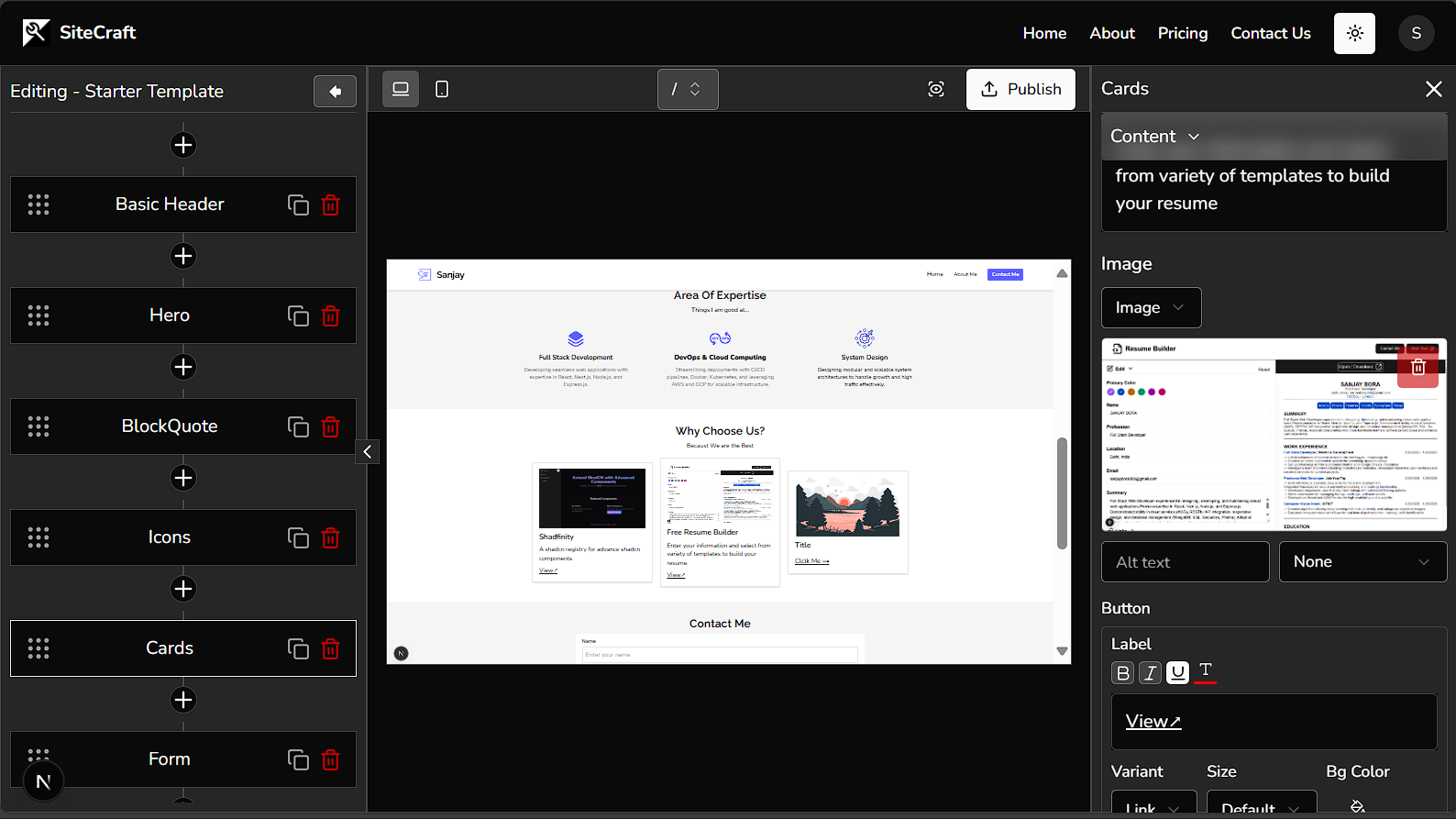Screen dimensions: 1456x819
Task: Open the None dropdown beside Alt text
Action: pyautogui.click(x=1362, y=562)
